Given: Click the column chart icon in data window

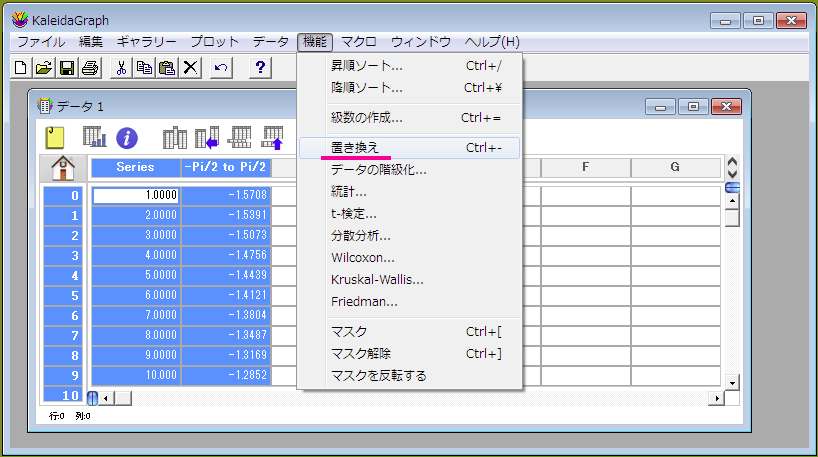Looking at the screenshot, I should (94, 137).
